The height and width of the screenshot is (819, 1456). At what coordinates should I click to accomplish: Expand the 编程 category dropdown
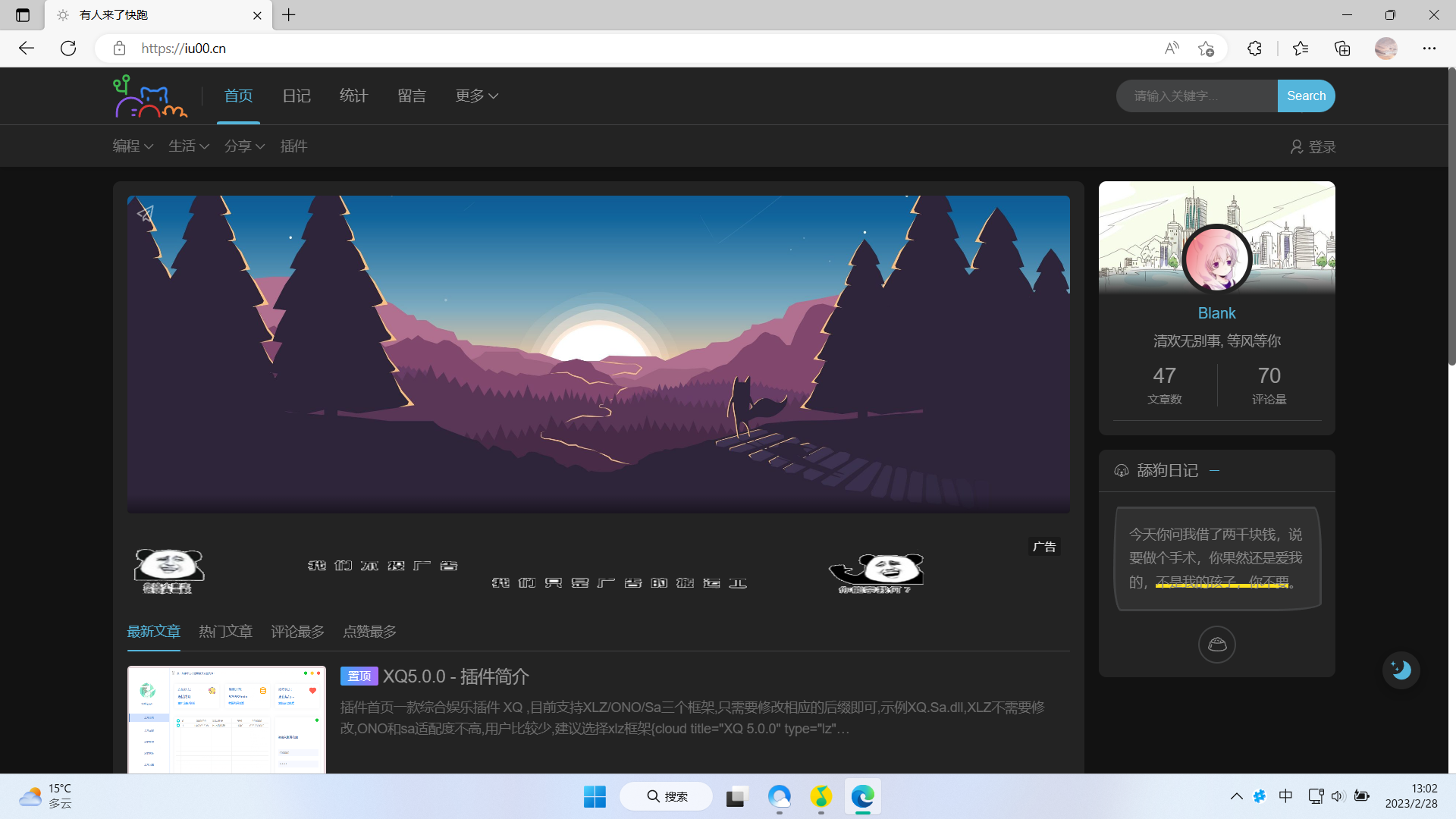coord(133,146)
